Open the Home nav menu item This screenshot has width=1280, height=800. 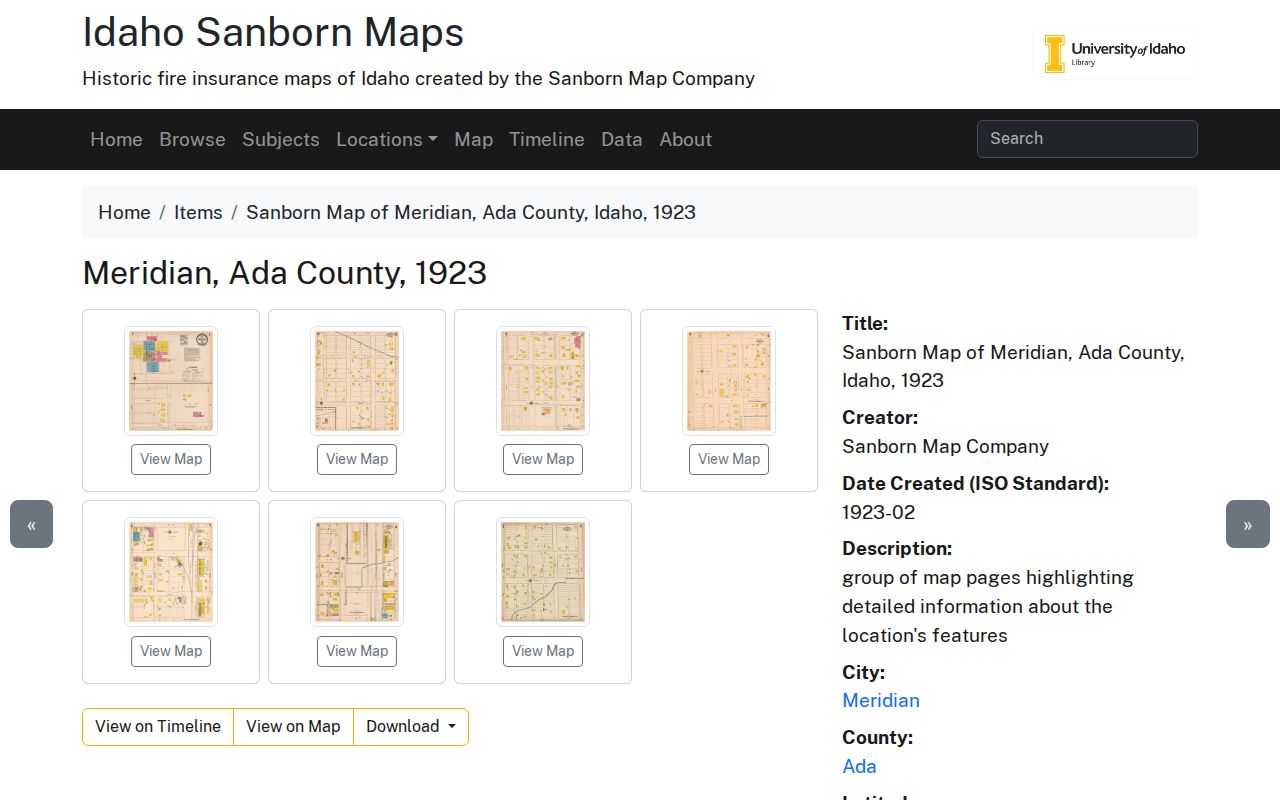coord(116,139)
